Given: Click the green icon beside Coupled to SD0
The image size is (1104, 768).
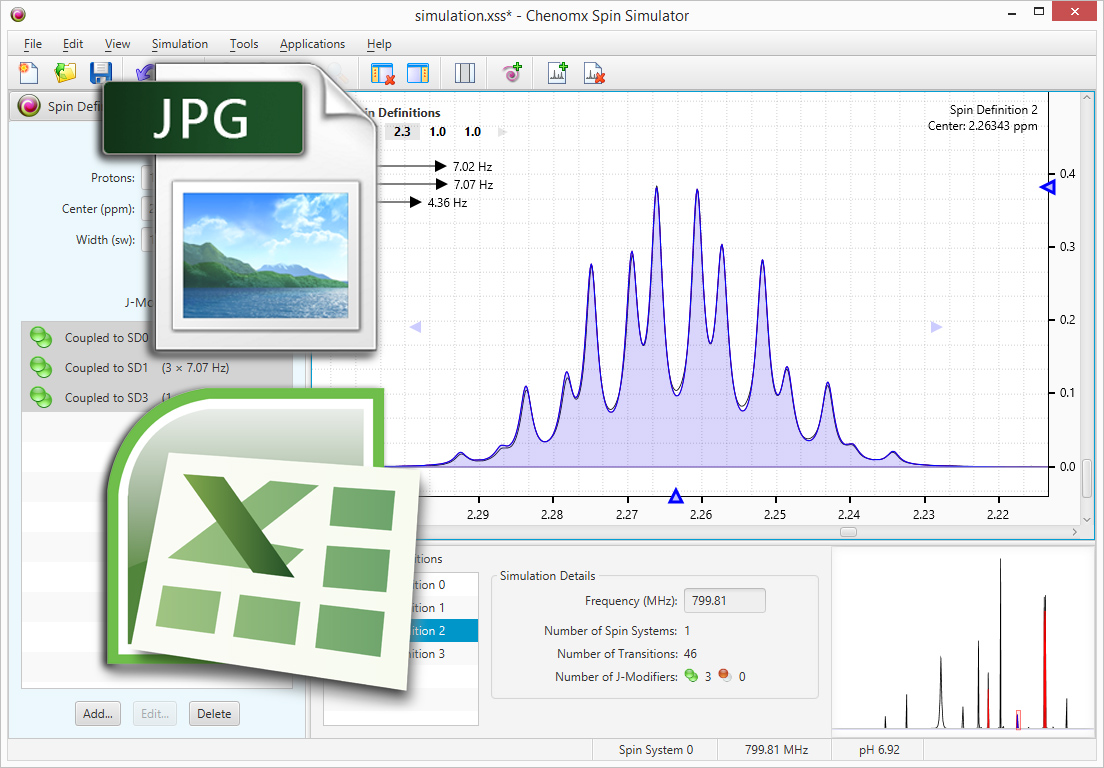Looking at the screenshot, I should [42, 338].
